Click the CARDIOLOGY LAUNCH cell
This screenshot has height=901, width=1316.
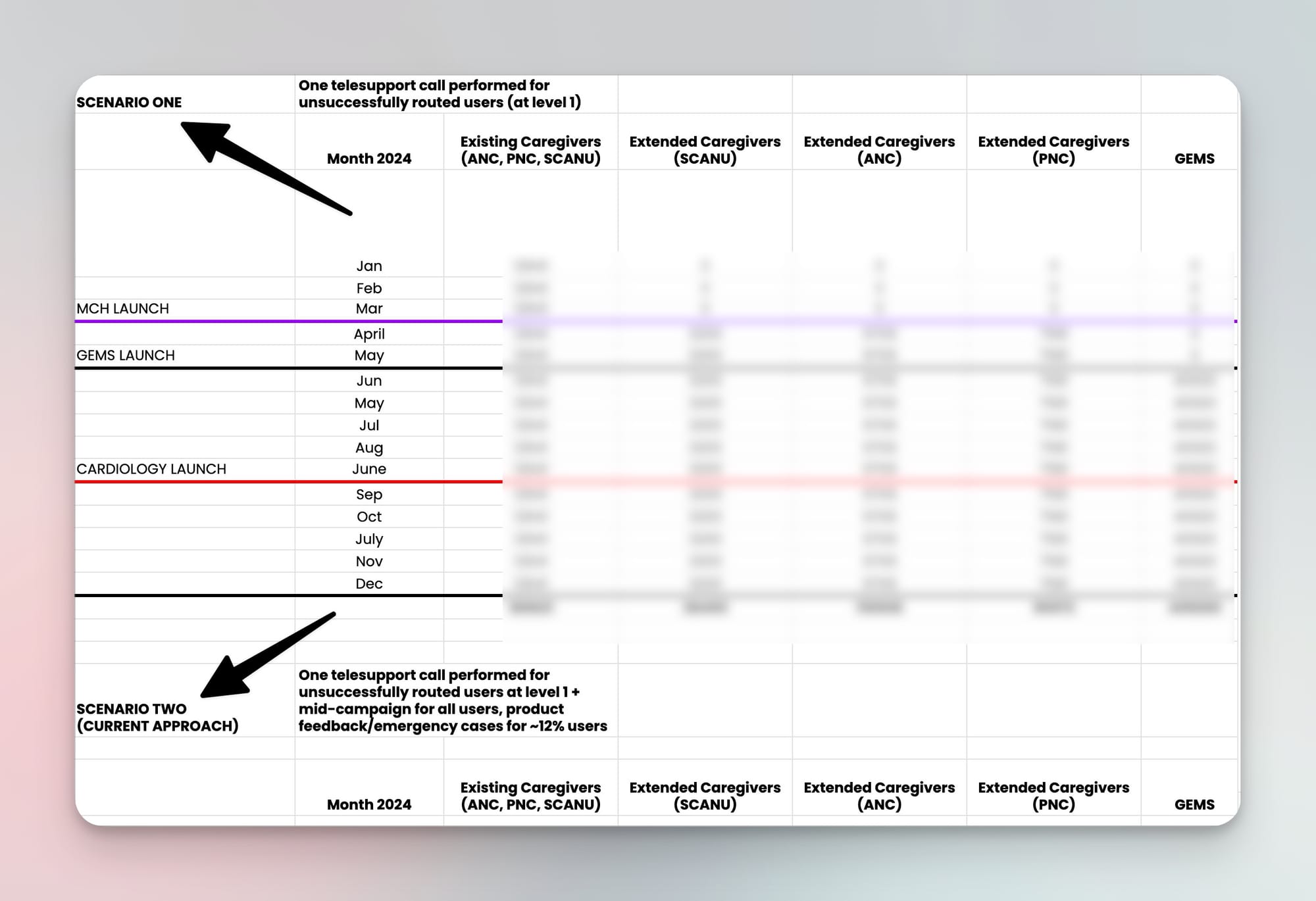click(x=151, y=469)
